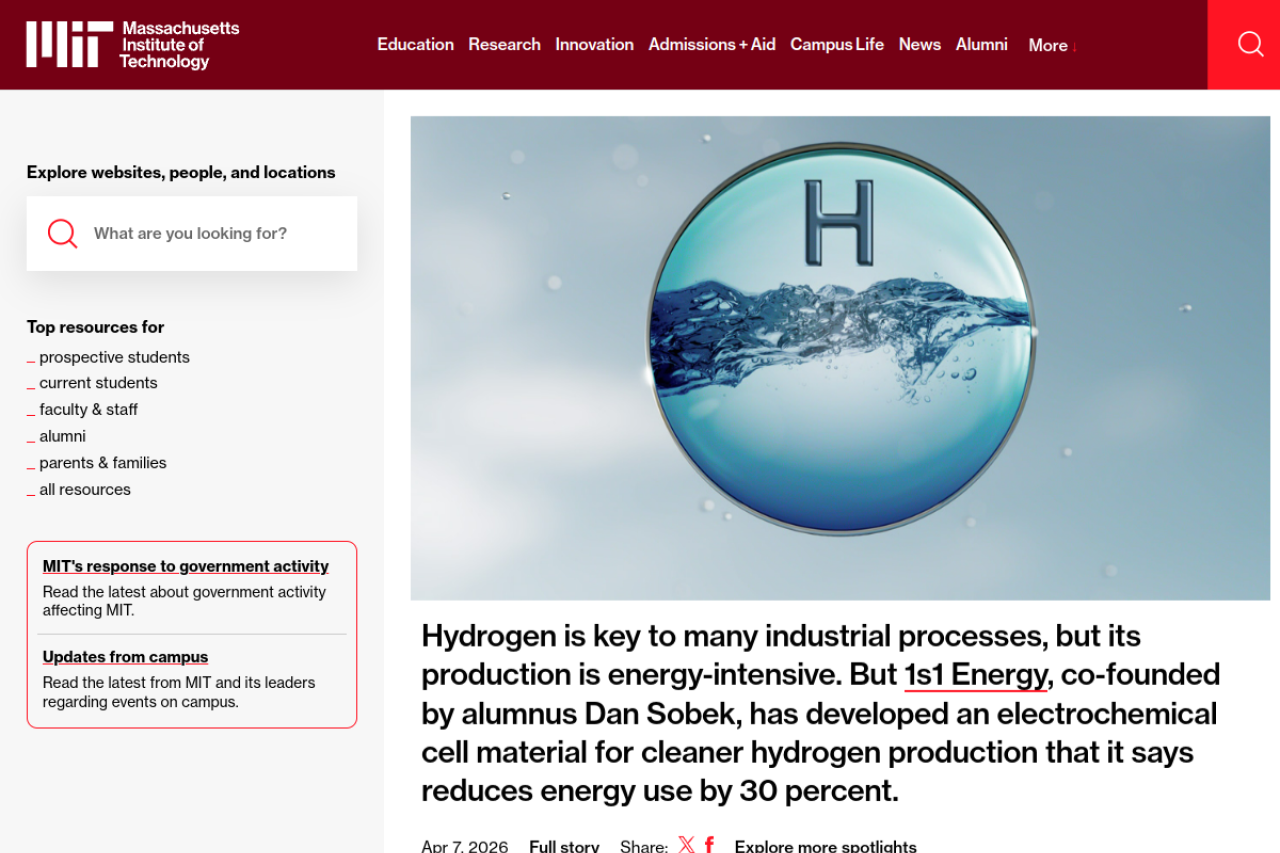Share story on X (Twitter) icon
Viewport: 1280px width, 853px height.
coord(686,845)
